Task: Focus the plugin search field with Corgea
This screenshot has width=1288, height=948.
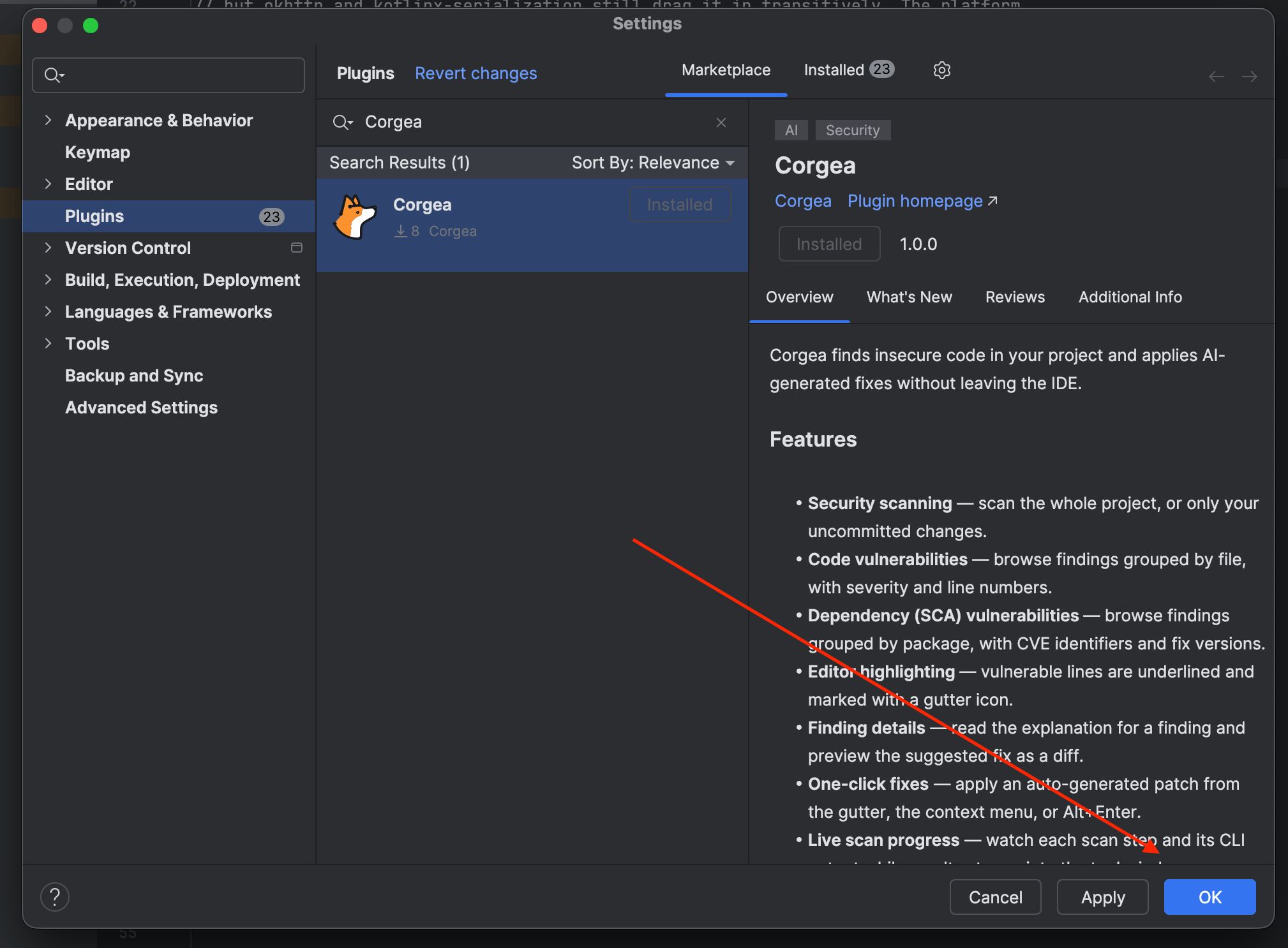Action: (x=532, y=122)
